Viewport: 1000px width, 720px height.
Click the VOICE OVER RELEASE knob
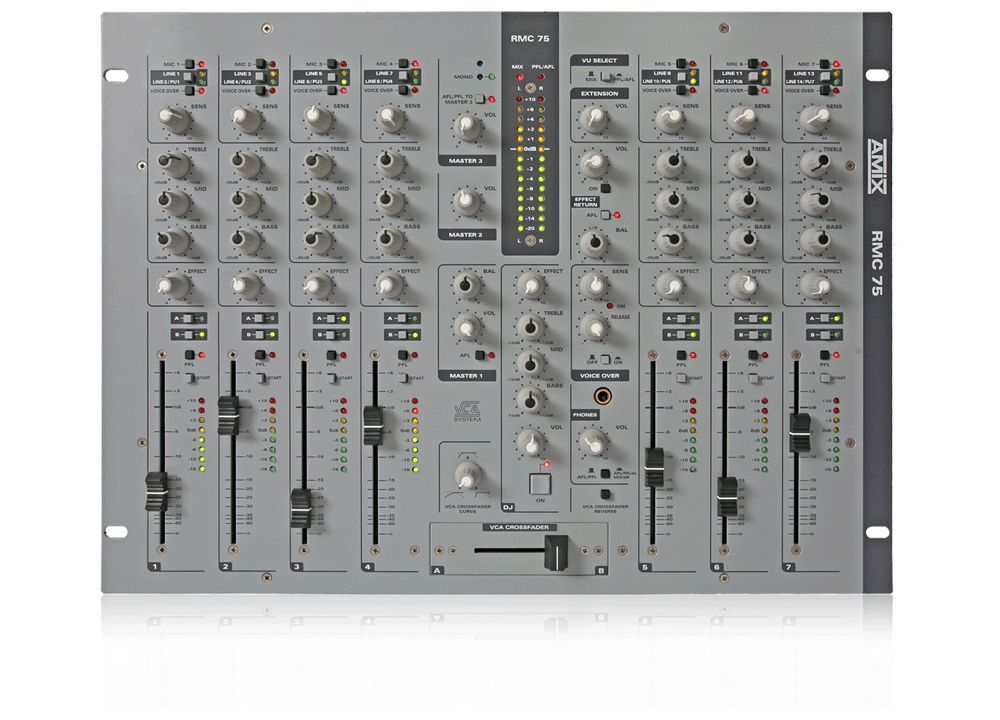[x=594, y=327]
